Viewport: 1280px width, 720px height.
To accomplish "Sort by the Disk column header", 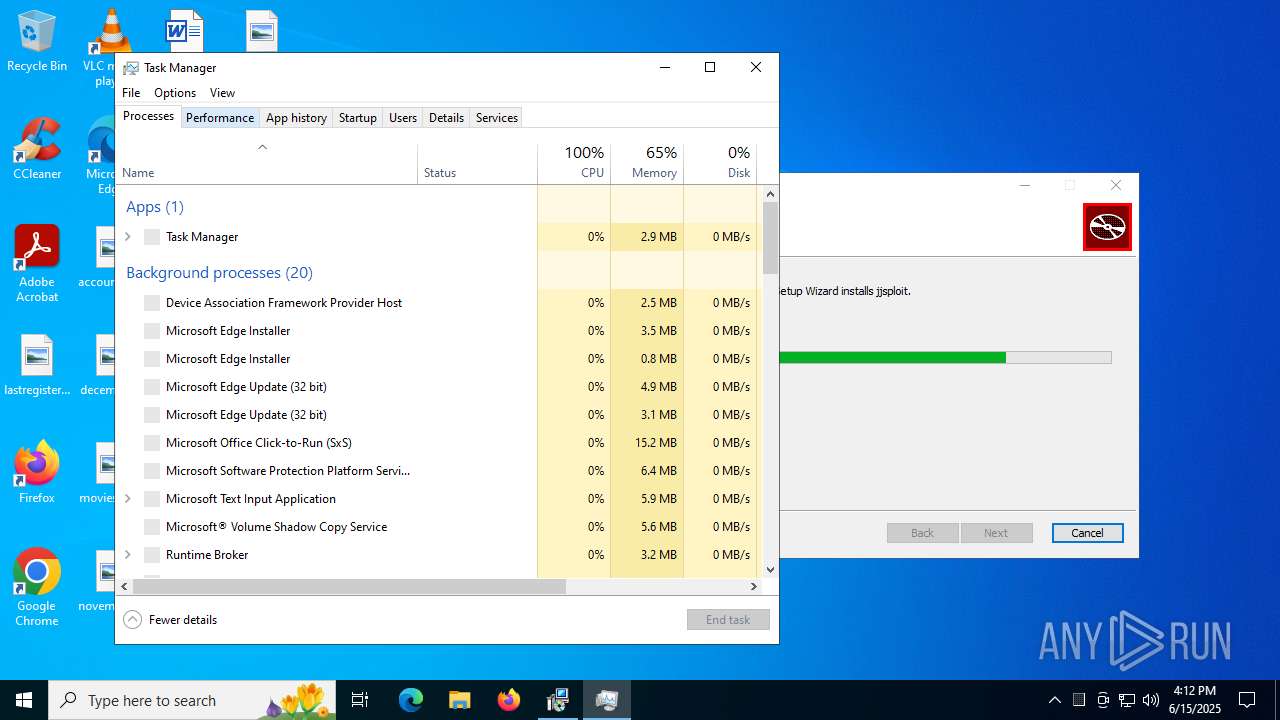I will [720, 163].
